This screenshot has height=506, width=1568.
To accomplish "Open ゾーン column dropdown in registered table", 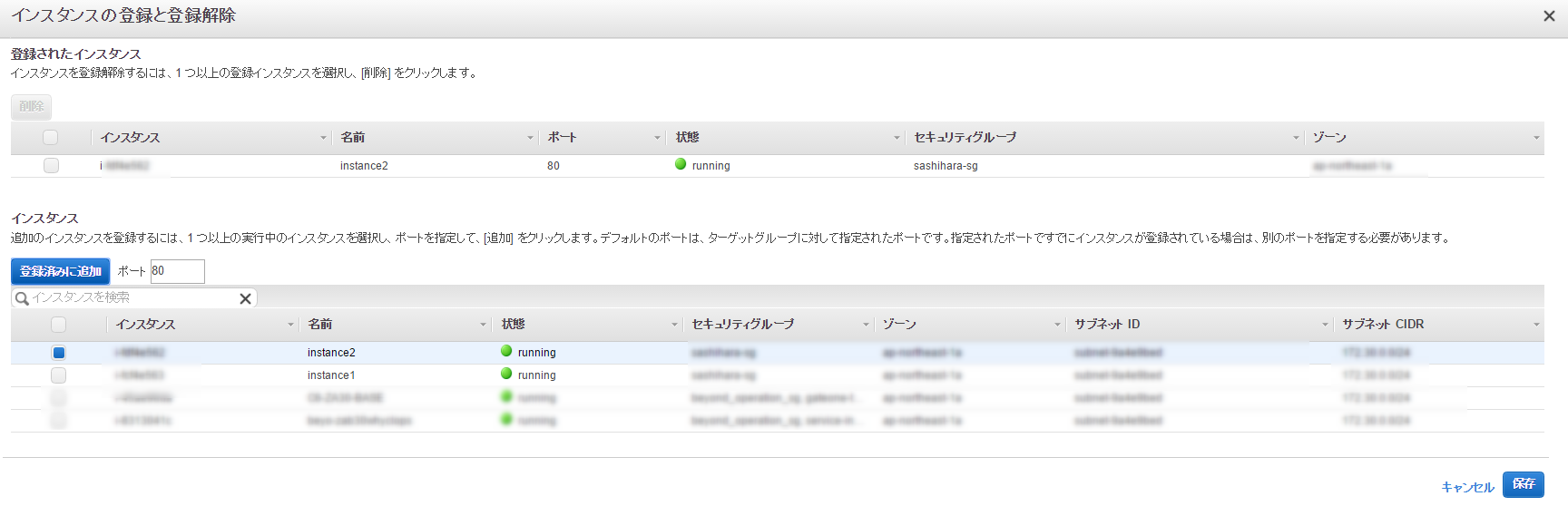I will [1536, 138].
